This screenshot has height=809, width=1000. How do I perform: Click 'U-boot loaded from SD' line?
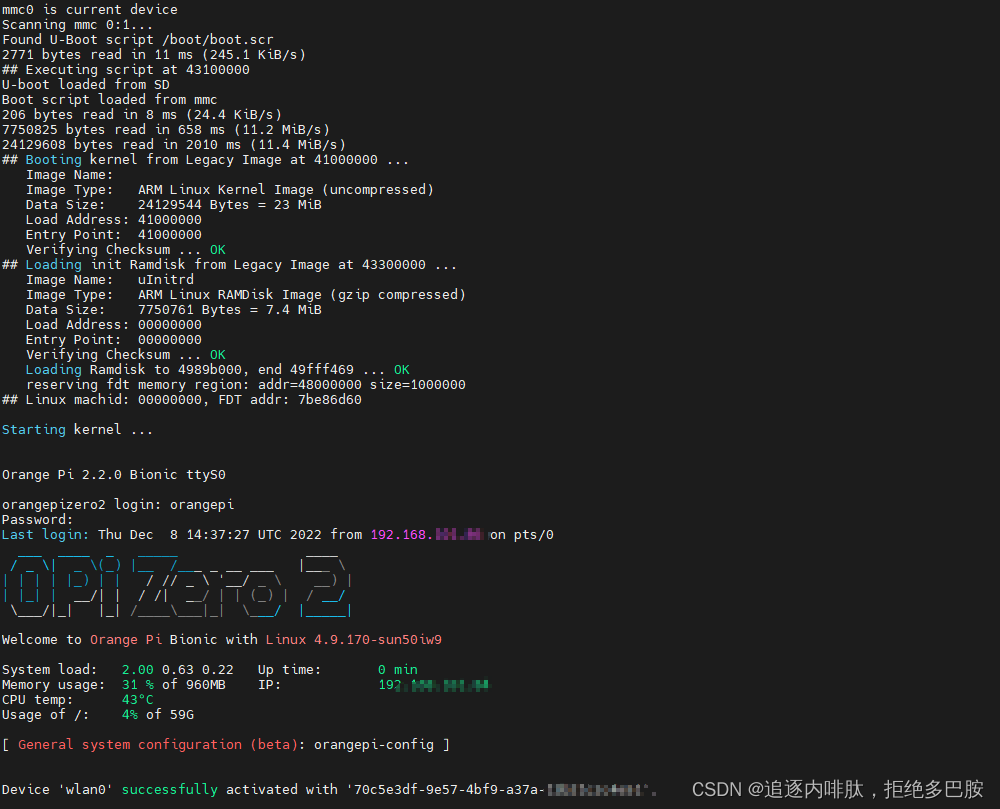click(x=86, y=85)
